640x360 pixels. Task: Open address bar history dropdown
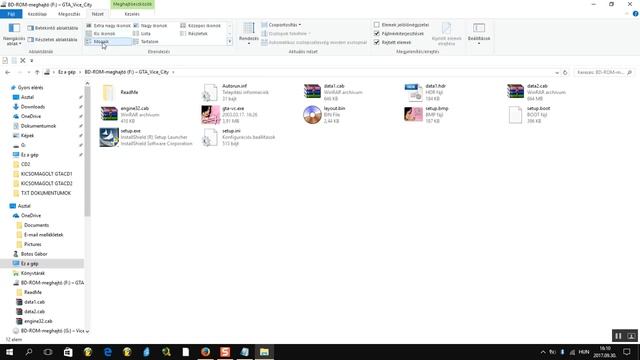coord(557,72)
